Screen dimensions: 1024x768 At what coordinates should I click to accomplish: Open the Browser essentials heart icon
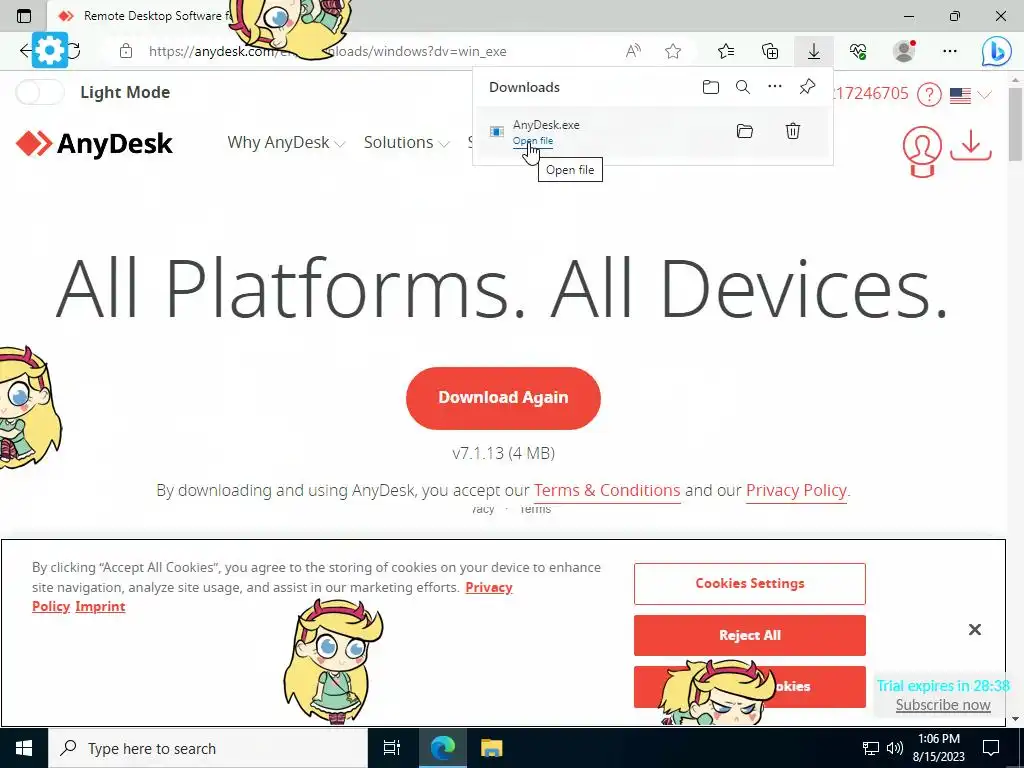coord(858,52)
